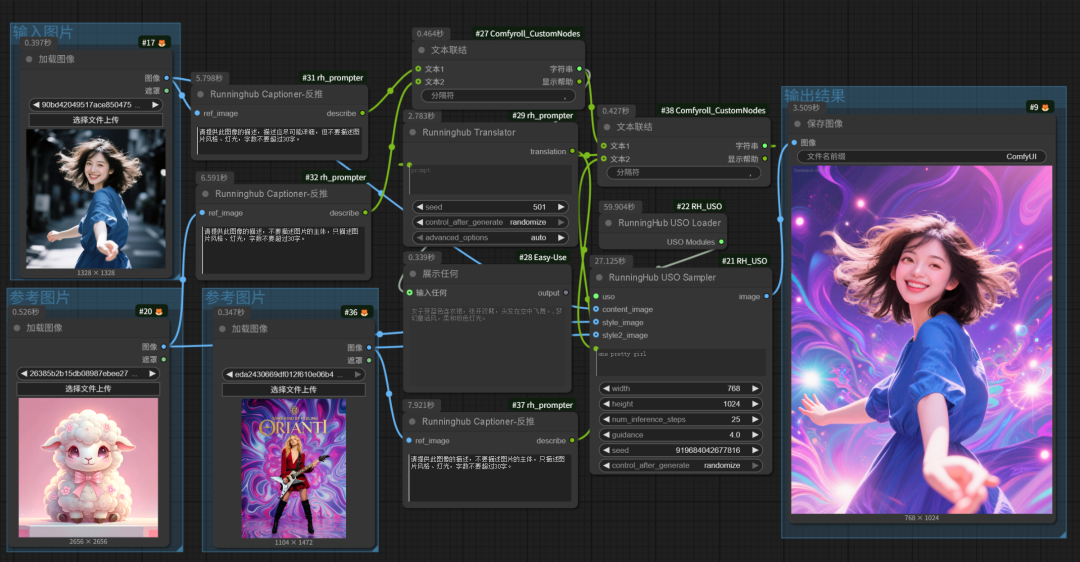The image size is (1080, 562).
Task: Click previous-image arrow beside 26385b2b15db08987ebee27
Action: click(23, 373)
